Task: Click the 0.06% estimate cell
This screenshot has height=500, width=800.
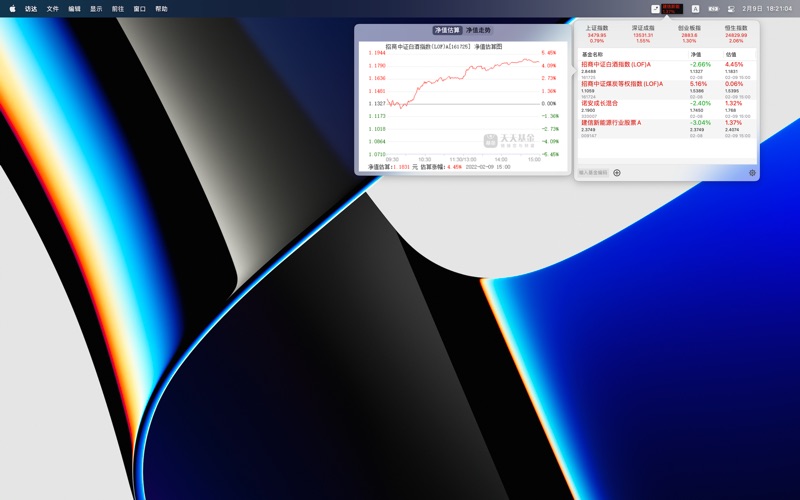Action: point(734,84)
